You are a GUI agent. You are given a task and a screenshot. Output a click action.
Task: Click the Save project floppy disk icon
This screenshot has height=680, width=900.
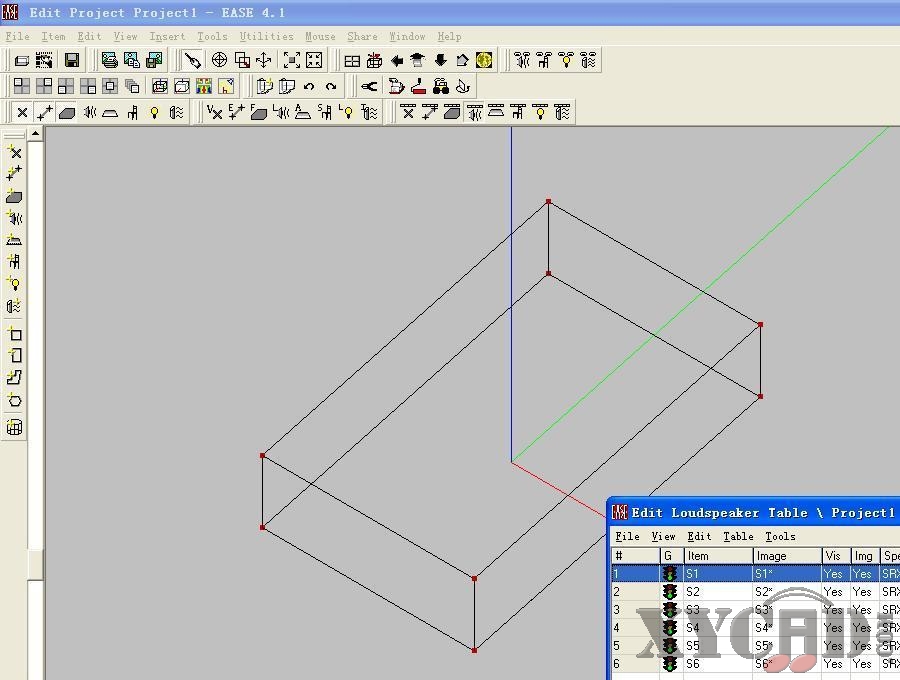pos(72,60)
